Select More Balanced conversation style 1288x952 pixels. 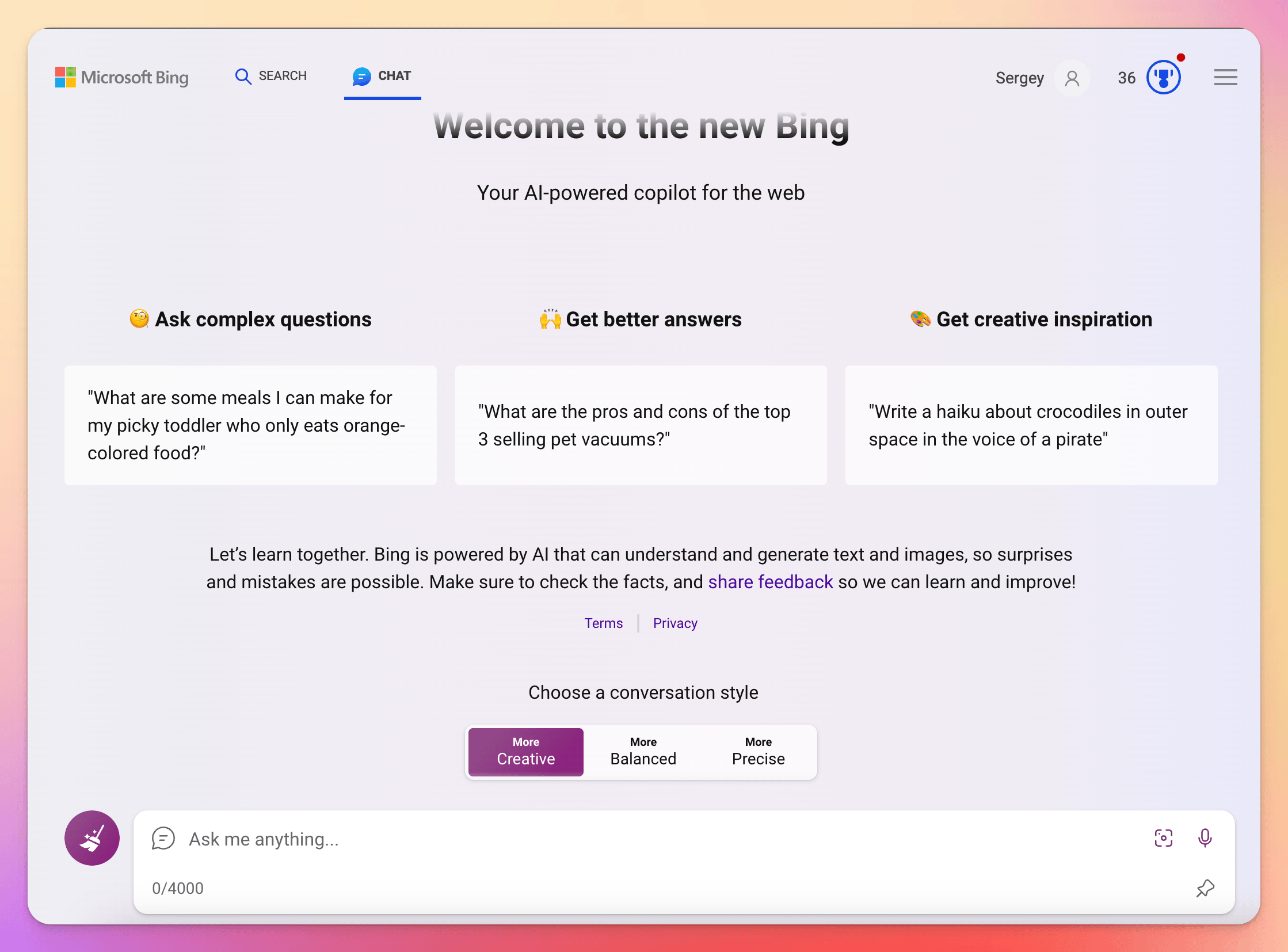tap(643, 752)
